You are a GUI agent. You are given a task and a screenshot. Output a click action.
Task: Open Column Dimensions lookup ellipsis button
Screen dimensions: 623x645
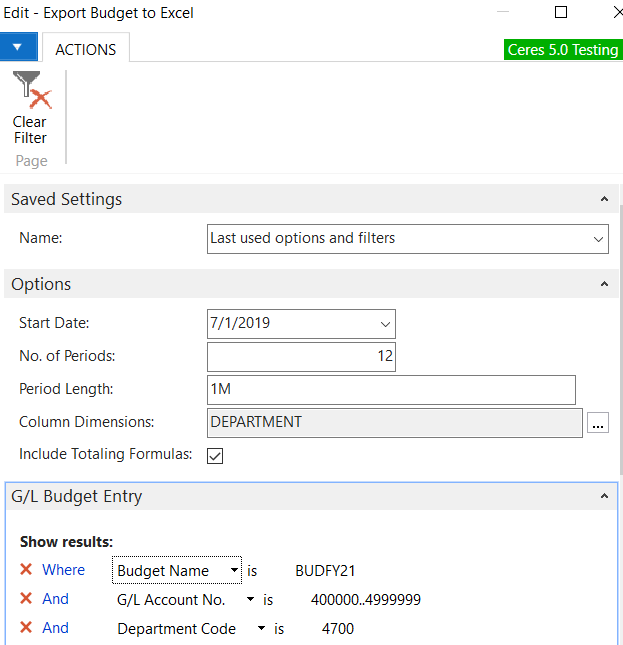pyautogui.click(x=598, y=423)
